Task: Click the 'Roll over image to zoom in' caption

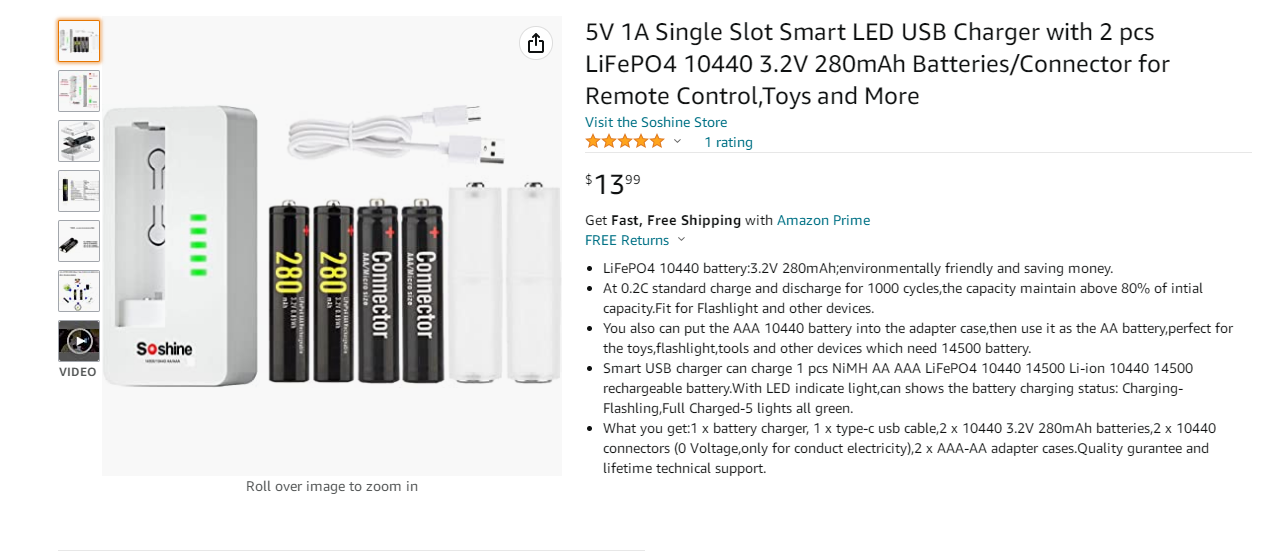Action: click(x=332, y=486)
